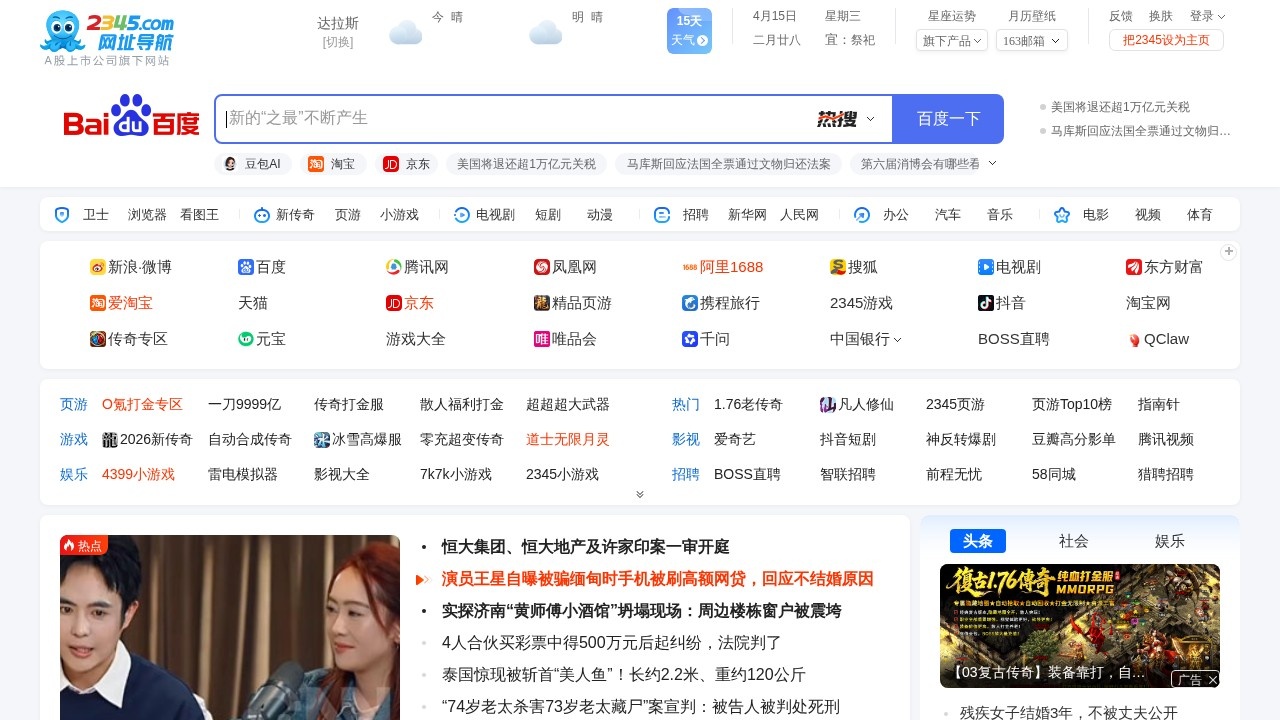Open the 旗下产品 dropdown
The image size is (1280, 720).
pyautogui.click(x=949, y=41)
